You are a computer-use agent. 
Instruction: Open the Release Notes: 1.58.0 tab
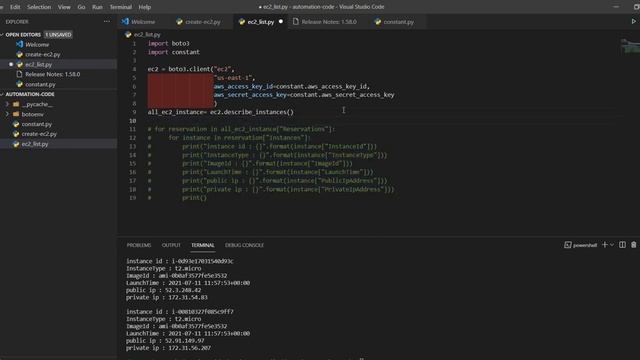[329, 22]
